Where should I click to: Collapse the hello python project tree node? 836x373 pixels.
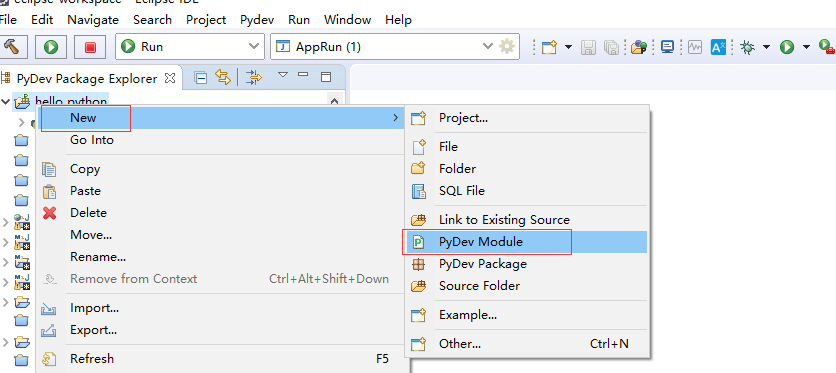tap(6, 101)
